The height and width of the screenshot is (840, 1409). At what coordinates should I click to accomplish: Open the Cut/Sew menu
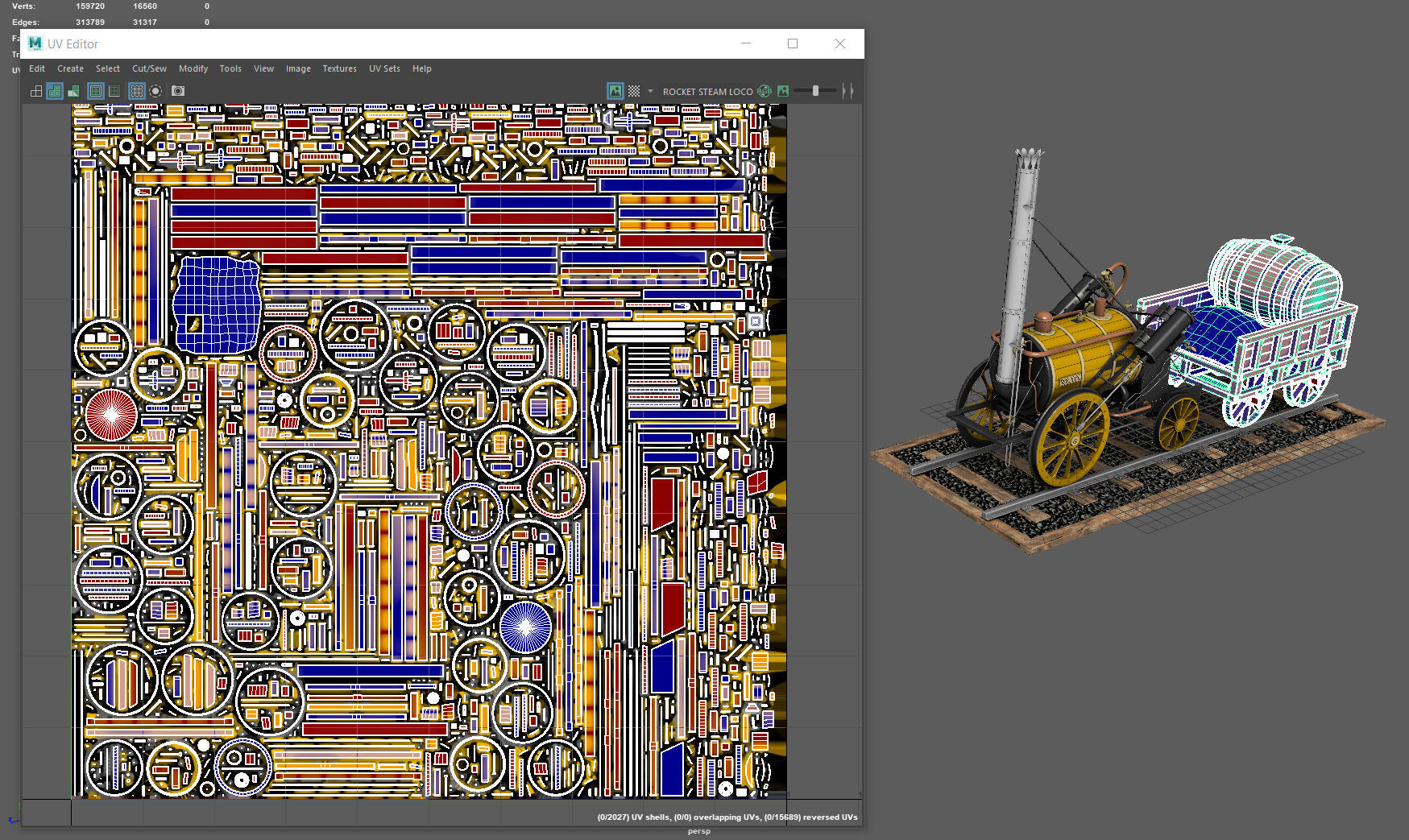pos(149,68)
